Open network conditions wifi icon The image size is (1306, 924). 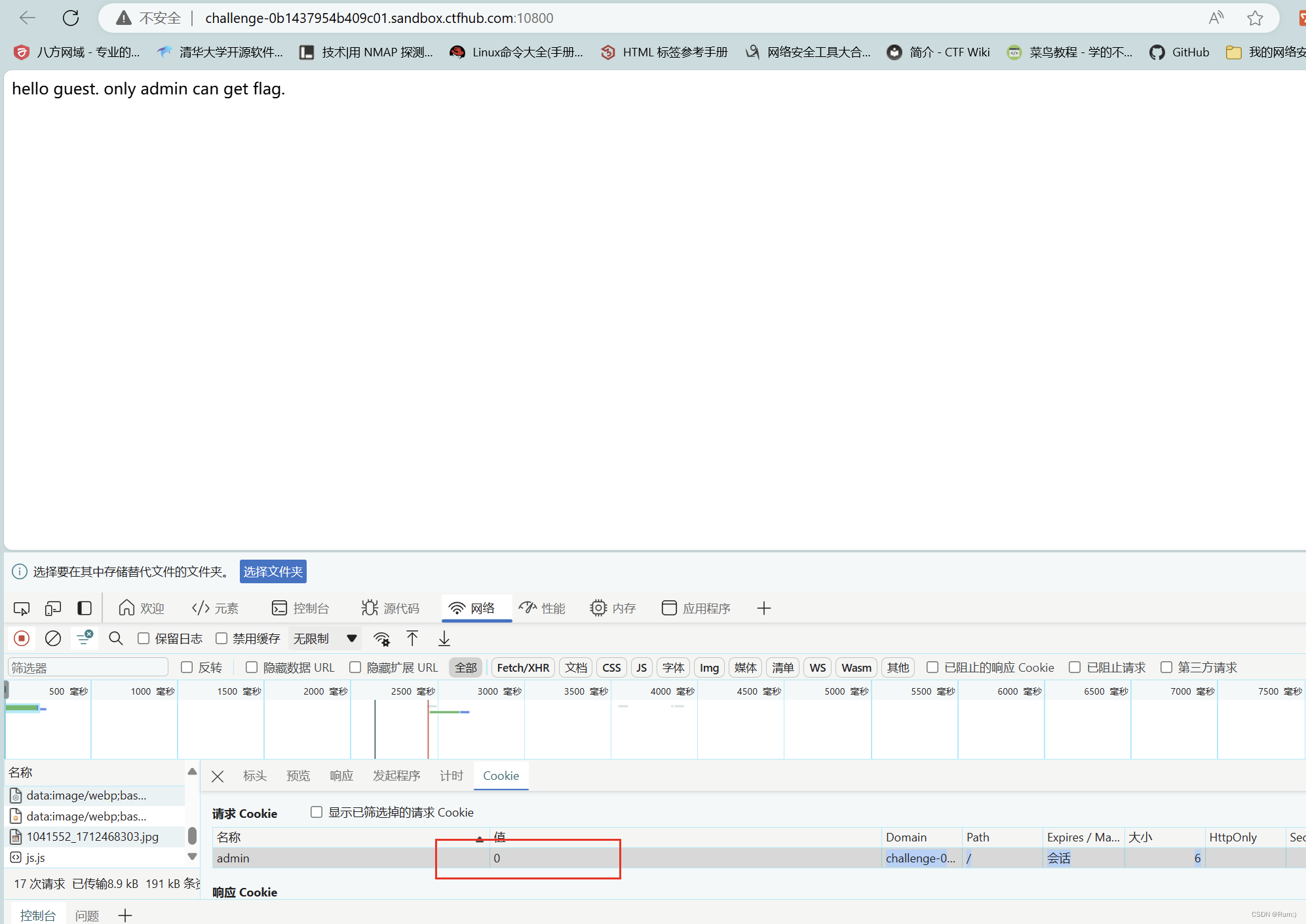381,638
